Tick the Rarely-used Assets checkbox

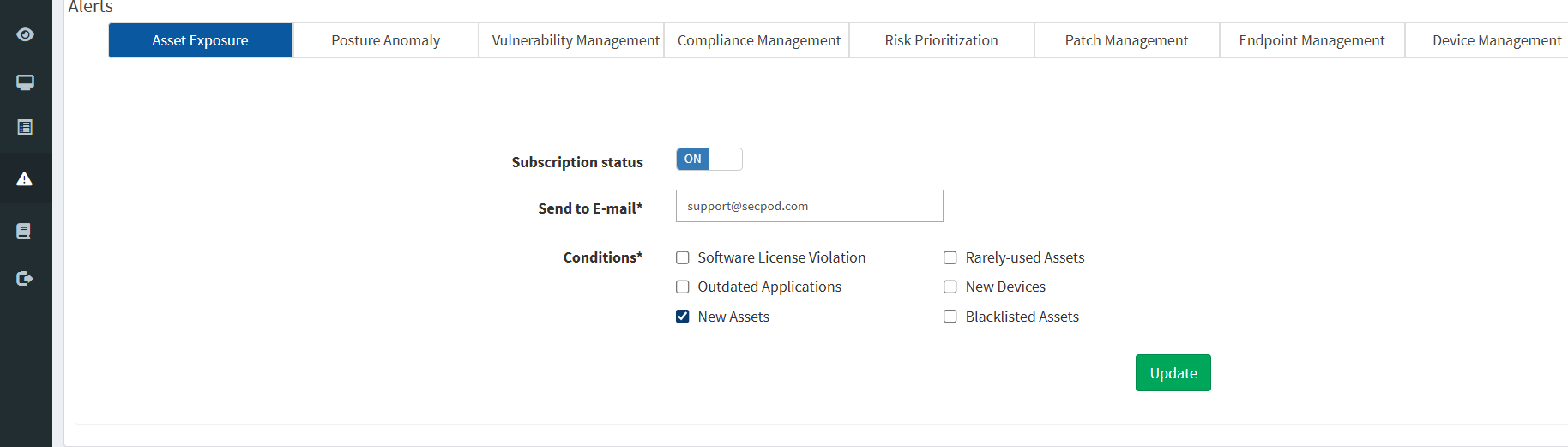[950, 257]
